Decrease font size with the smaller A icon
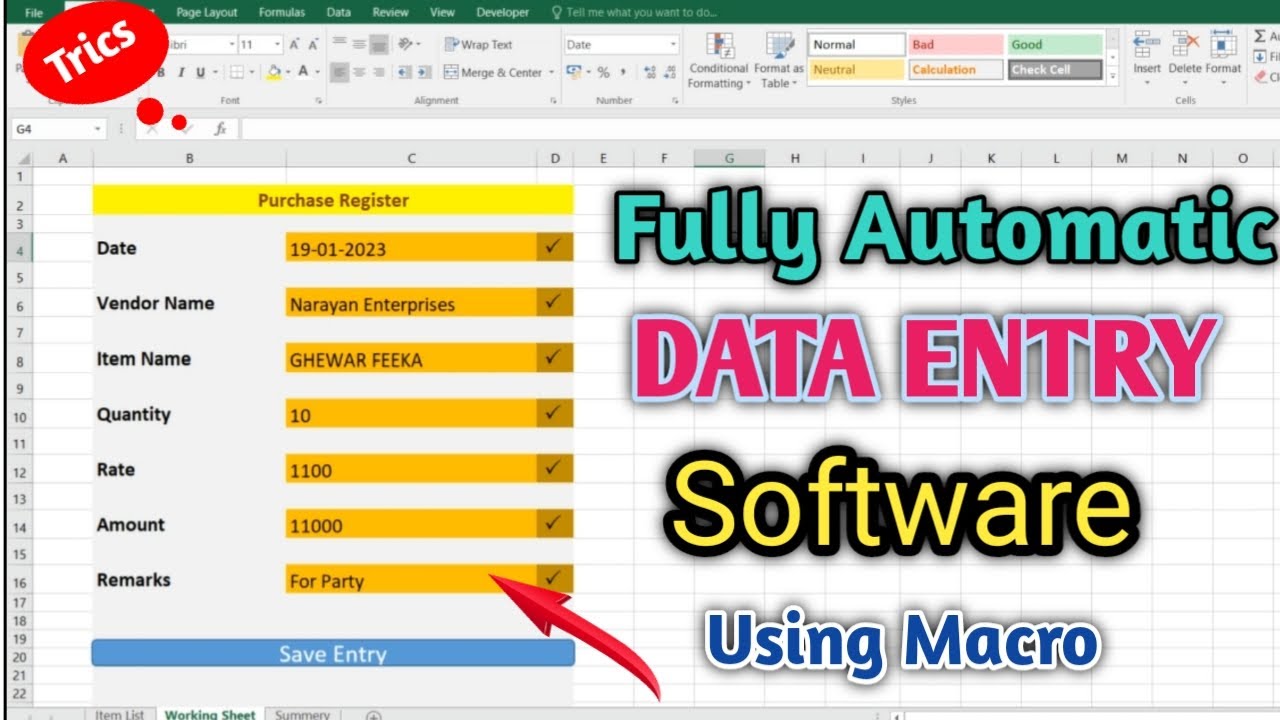 313,44
